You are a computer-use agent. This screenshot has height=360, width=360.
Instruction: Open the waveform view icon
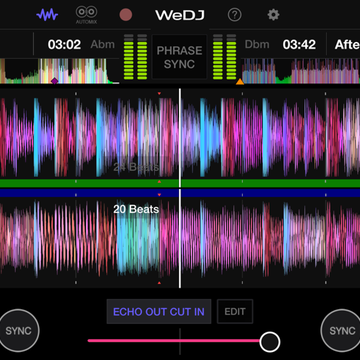[x=47, y=15]
